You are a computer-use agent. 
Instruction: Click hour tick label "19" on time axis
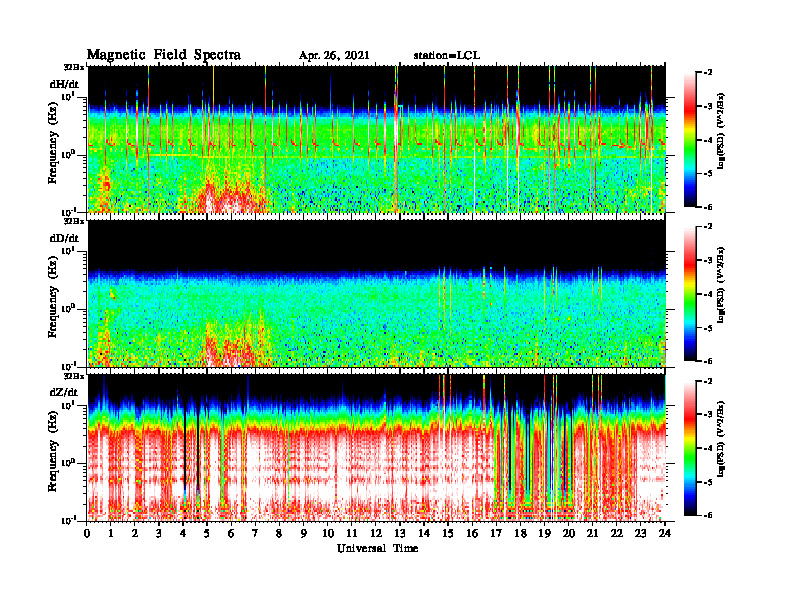pyautogui.click(x=544, y=534)
